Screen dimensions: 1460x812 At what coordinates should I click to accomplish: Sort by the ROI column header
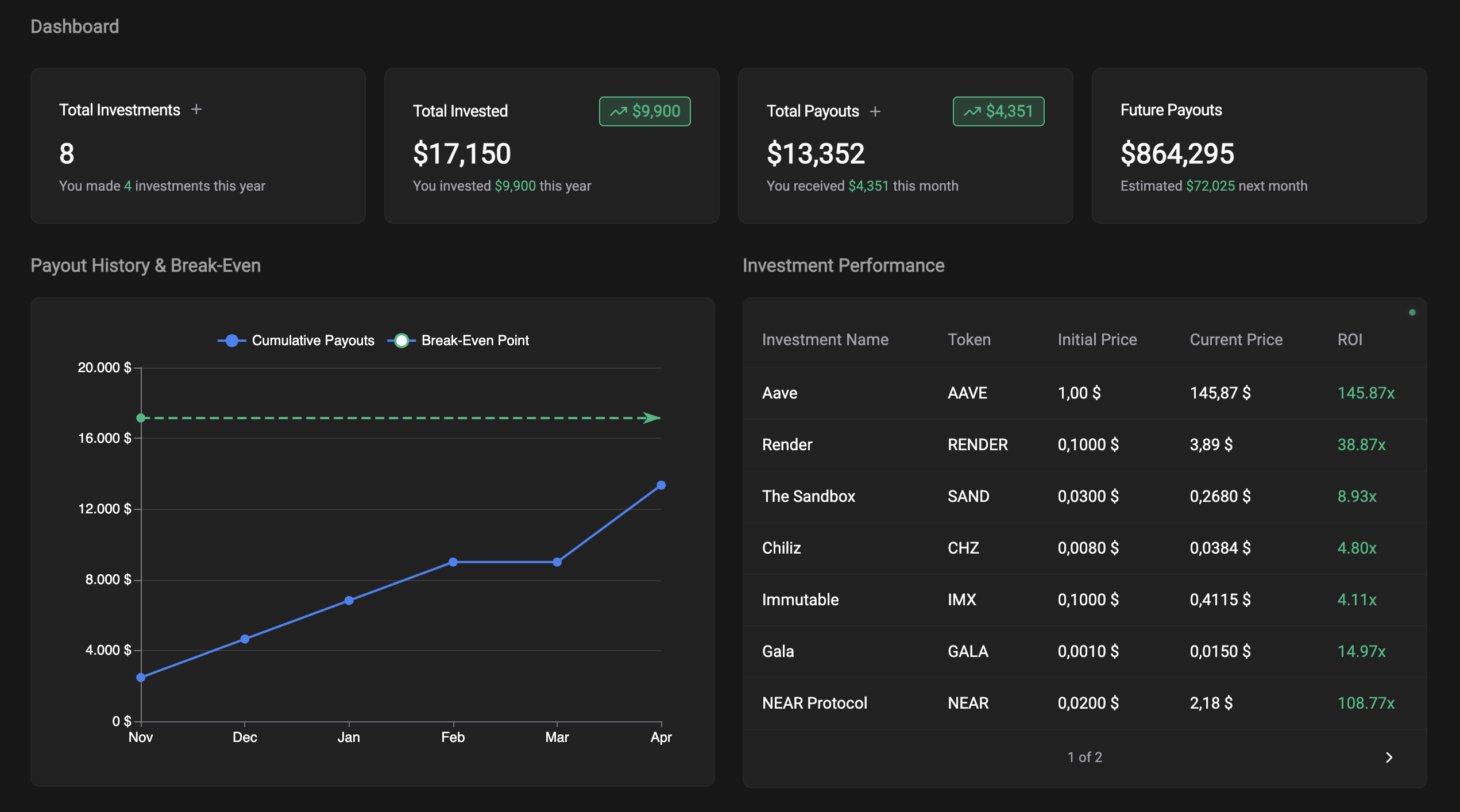(x=1350, y=339)
